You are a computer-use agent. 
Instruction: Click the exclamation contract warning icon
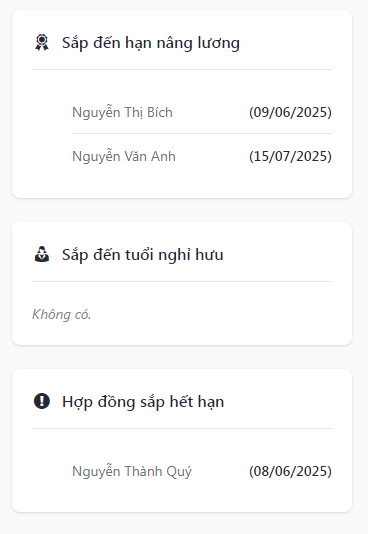coord(42,401)
